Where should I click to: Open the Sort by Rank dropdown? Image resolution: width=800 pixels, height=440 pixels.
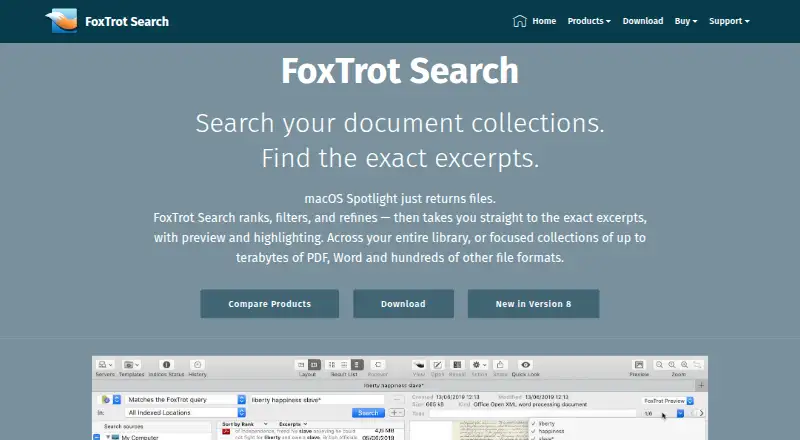pos(245,424)
